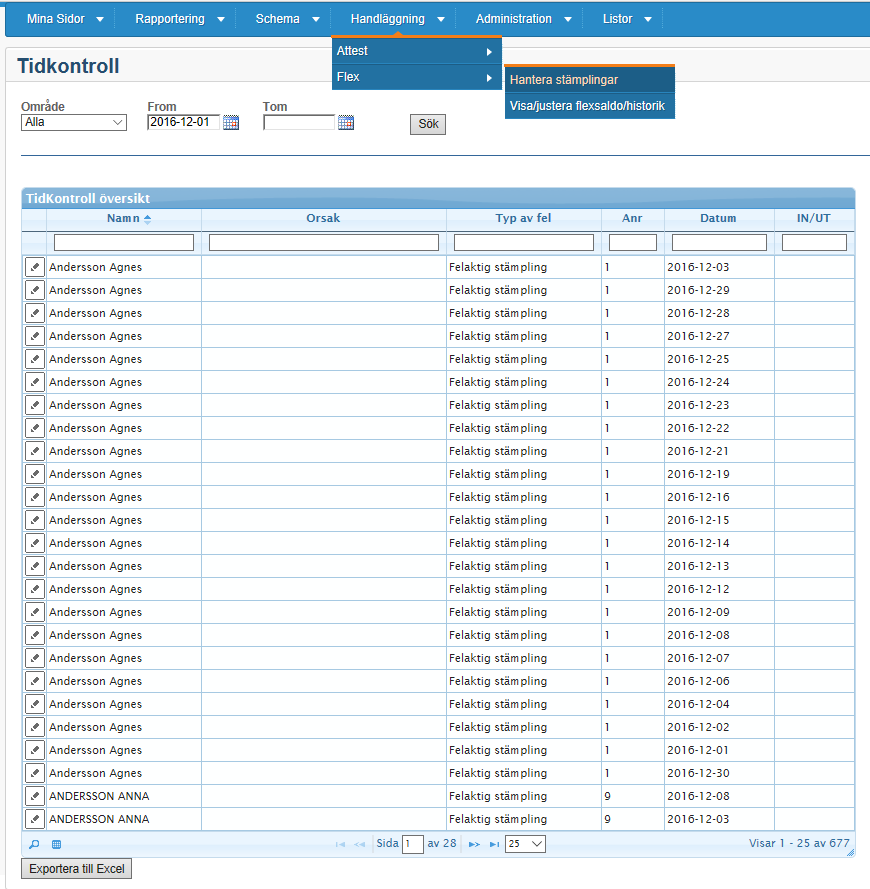870x889 pixels.
Task: Click the edit icon for ANDERSSON ANNA 2016-12-08
Action: click(35, 796)
